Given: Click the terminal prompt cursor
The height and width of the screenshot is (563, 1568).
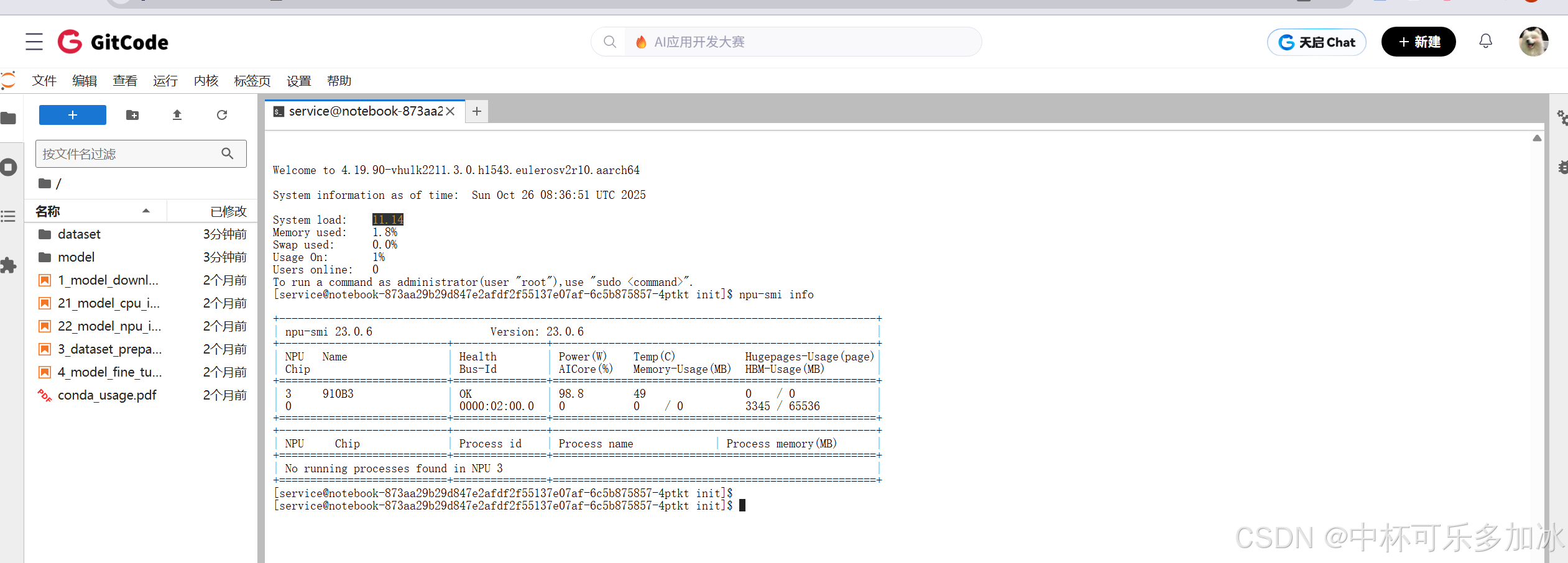Looking at the screenshot, I should [742, 506].
